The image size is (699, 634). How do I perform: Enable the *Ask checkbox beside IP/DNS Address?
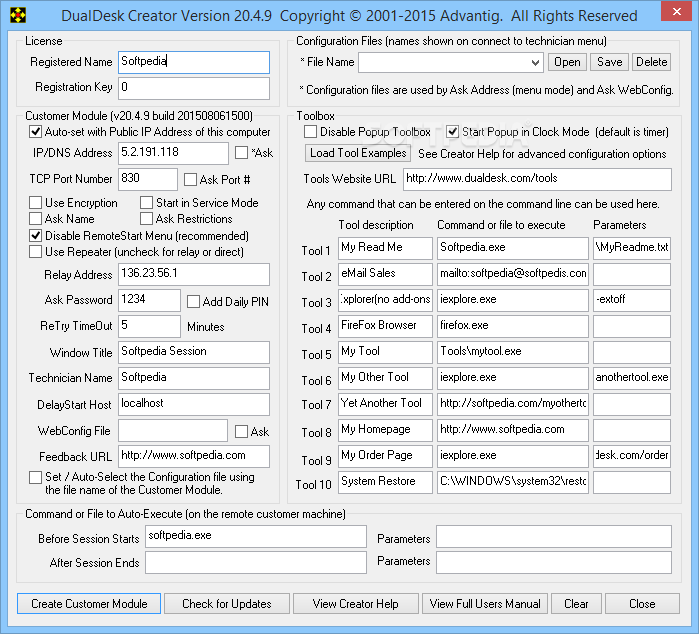point(241,153)
